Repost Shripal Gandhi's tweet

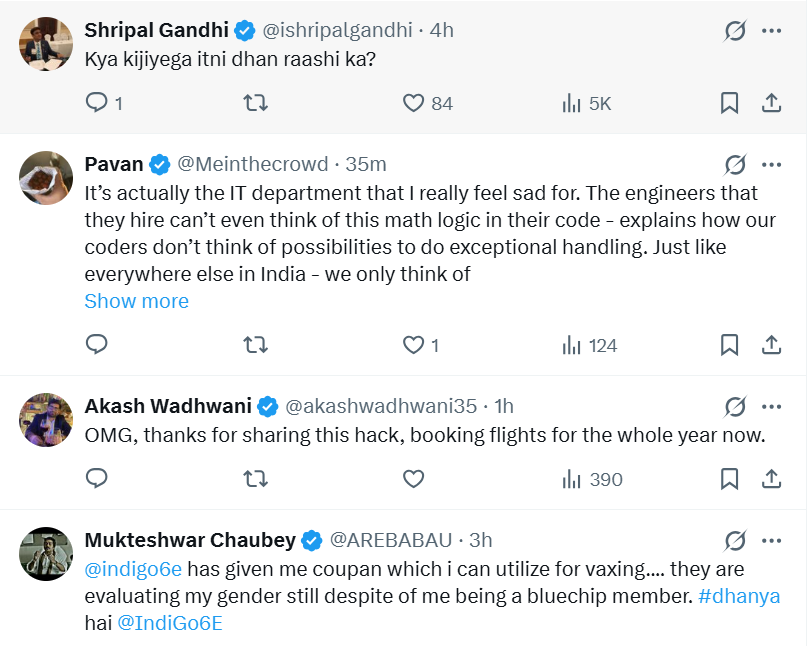point(256,103)
